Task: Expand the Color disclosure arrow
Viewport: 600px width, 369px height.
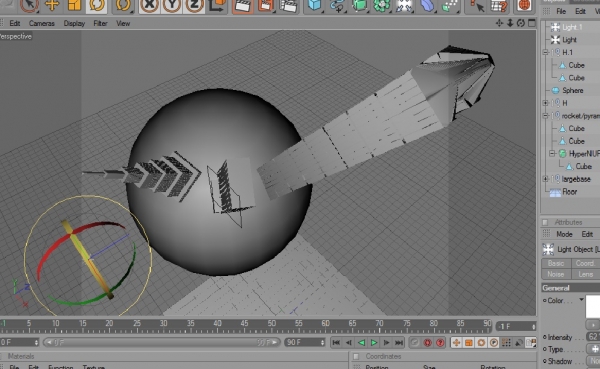Action: tap(581, 299)
